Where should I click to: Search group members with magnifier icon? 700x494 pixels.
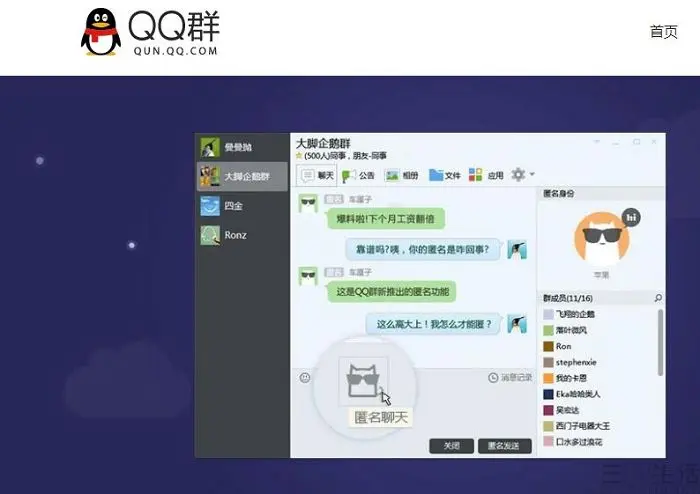click(658, 298)
